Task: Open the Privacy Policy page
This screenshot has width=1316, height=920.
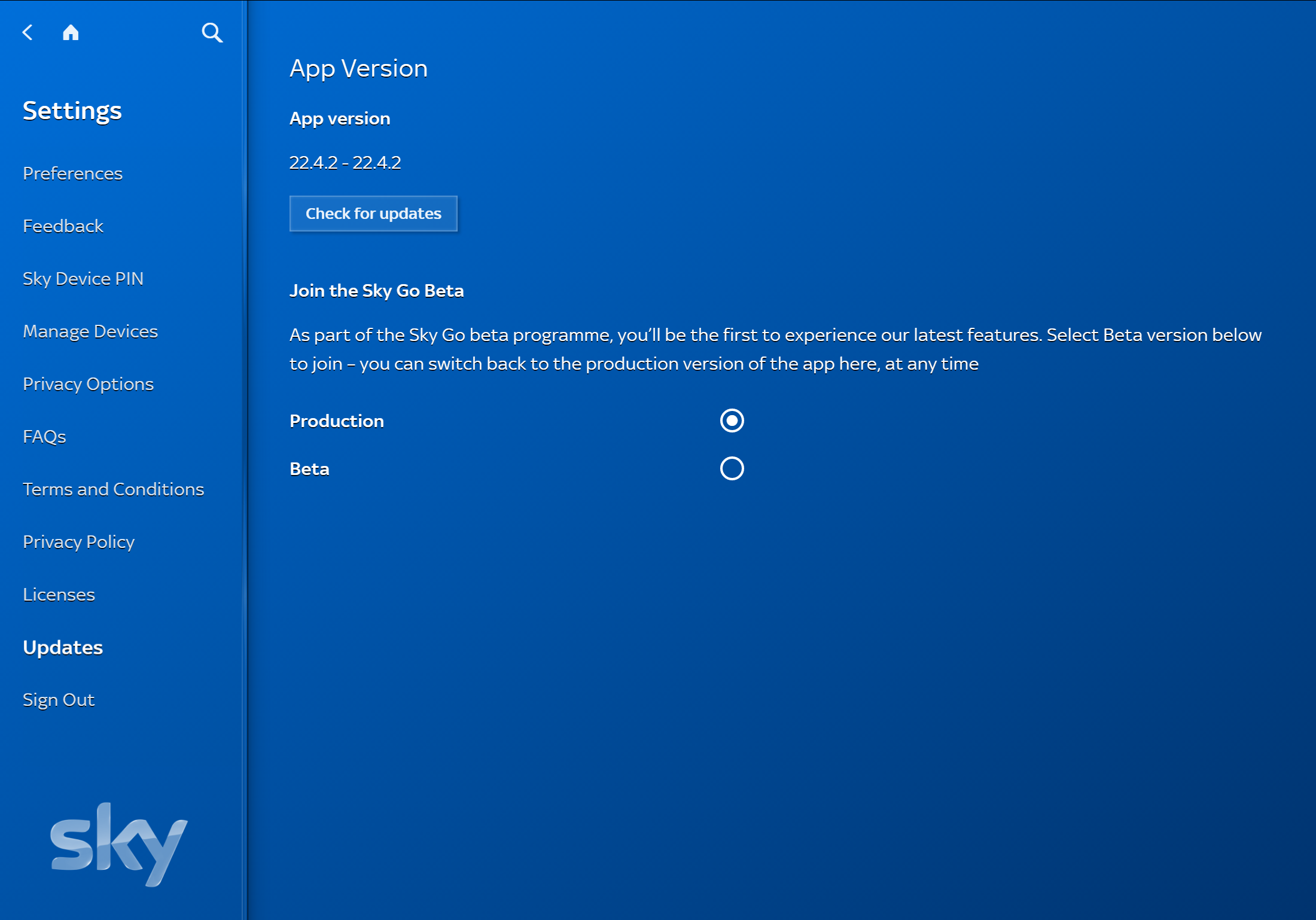Action: point(78,541)
